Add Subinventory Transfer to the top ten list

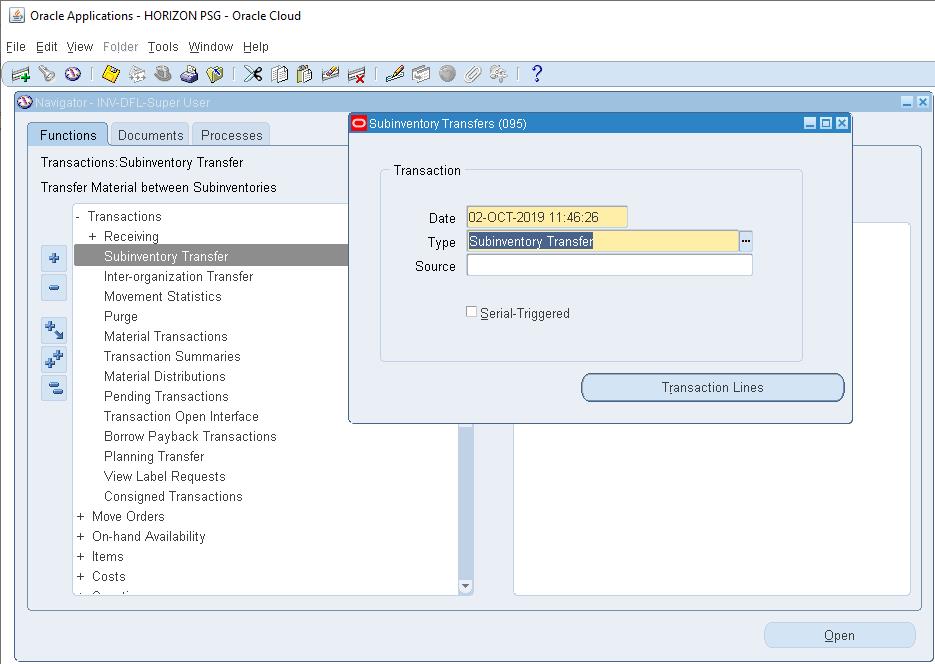point(55,259)
